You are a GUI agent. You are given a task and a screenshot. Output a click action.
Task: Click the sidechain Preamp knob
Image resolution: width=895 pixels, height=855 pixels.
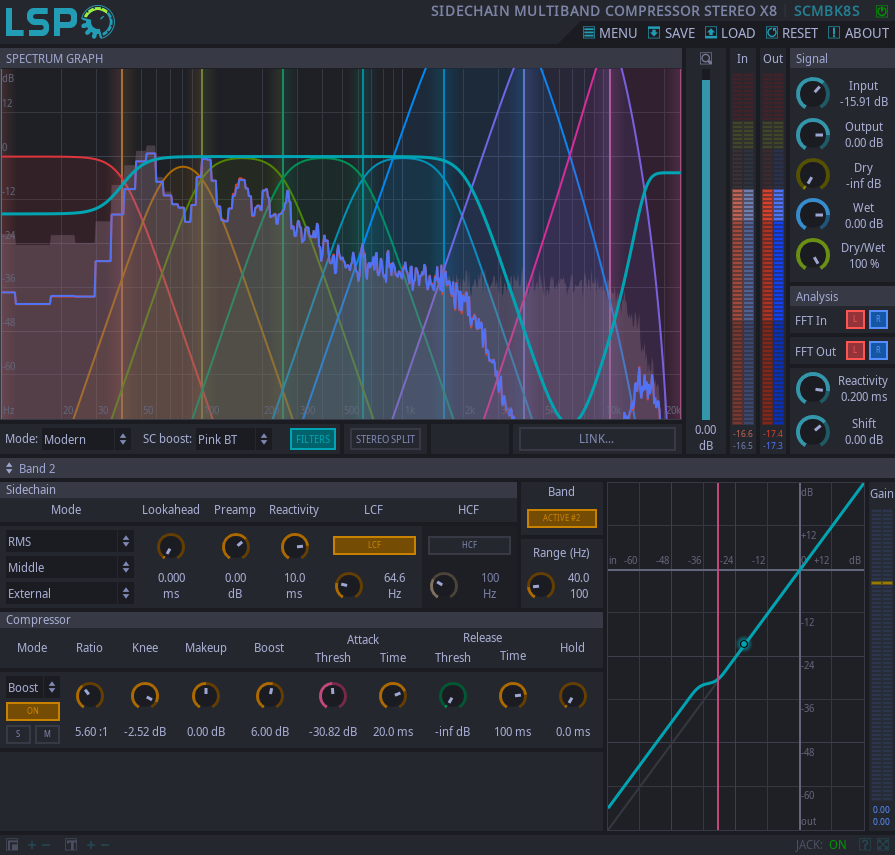point(235,547)
